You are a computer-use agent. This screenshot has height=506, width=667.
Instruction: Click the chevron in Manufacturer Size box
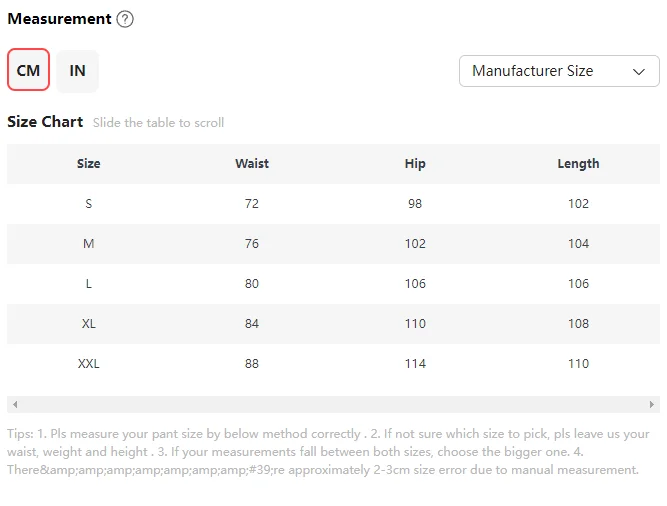point(638,71)
